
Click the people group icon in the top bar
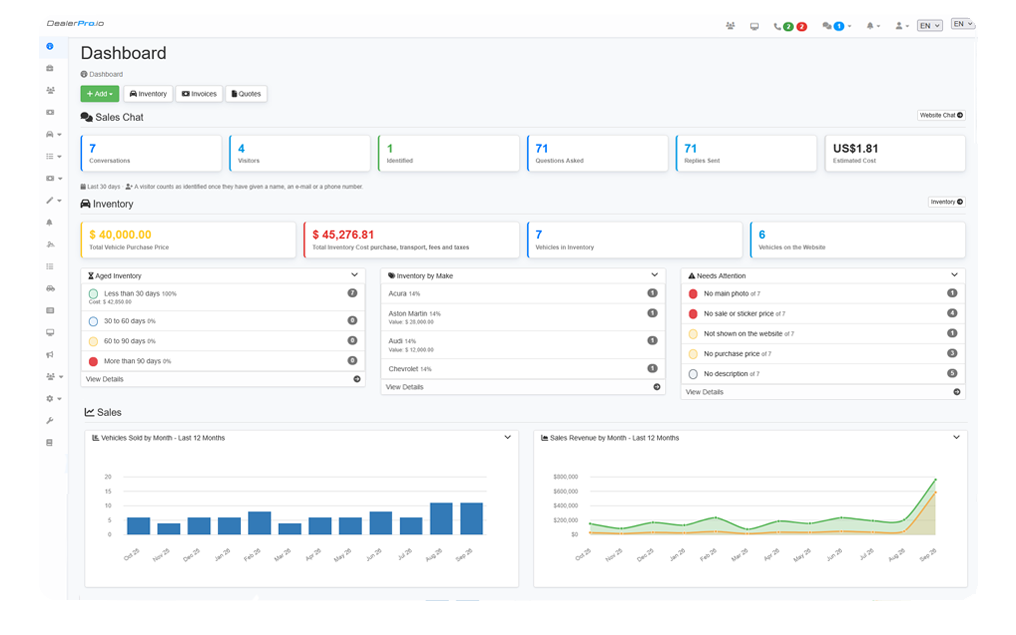[730, 26]
